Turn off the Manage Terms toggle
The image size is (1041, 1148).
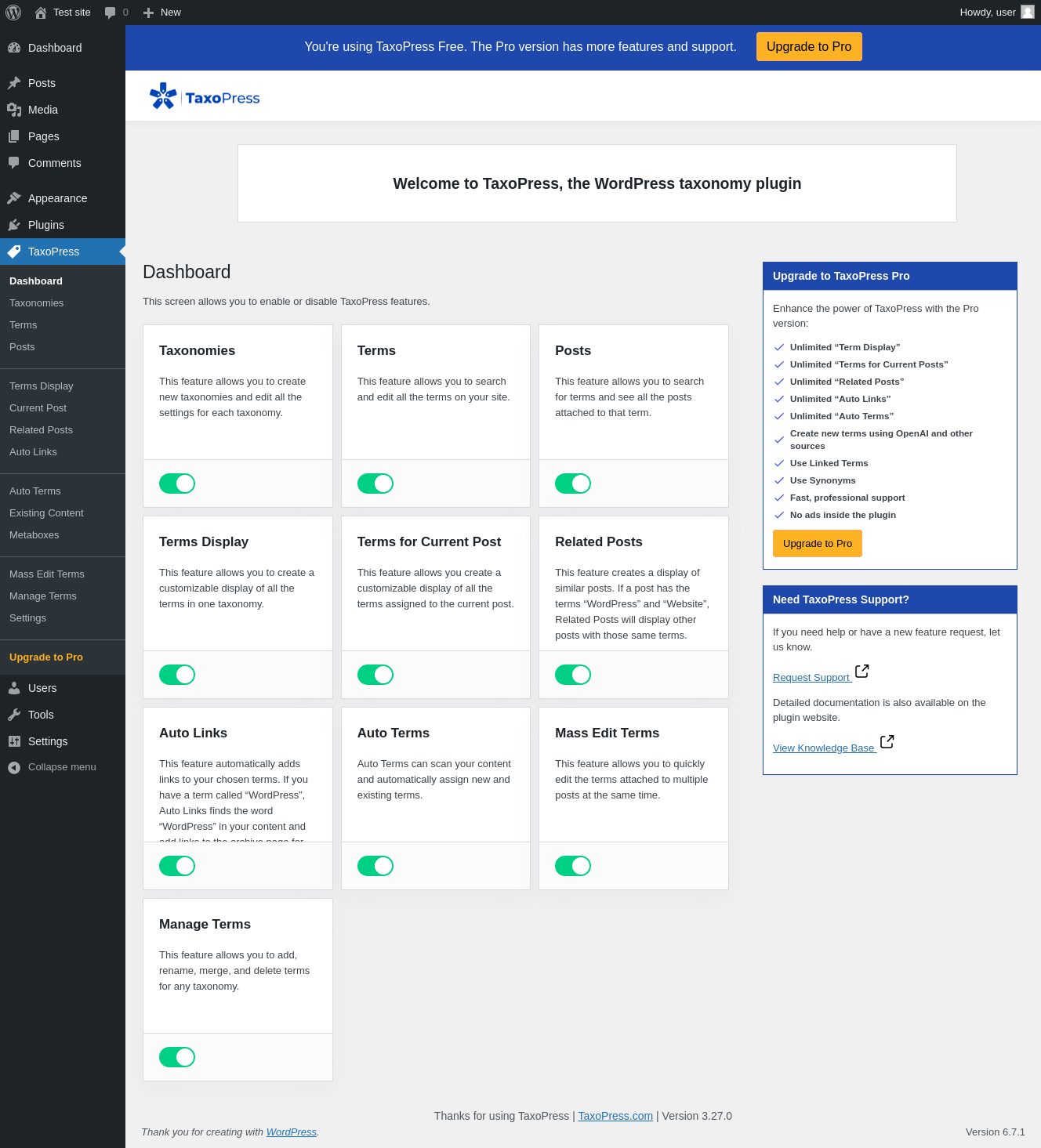tap(177, 1057)
